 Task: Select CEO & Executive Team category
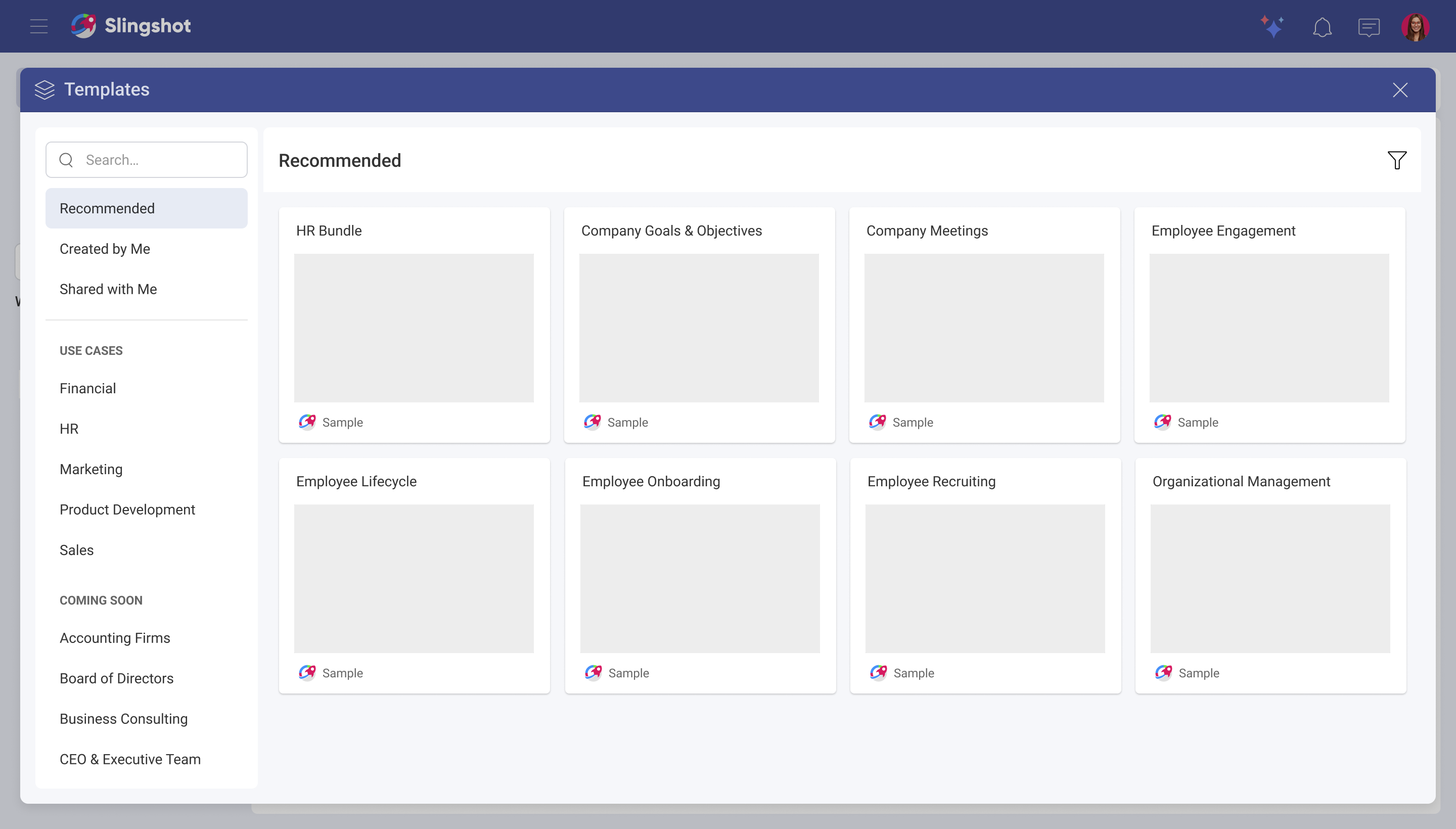146,759
